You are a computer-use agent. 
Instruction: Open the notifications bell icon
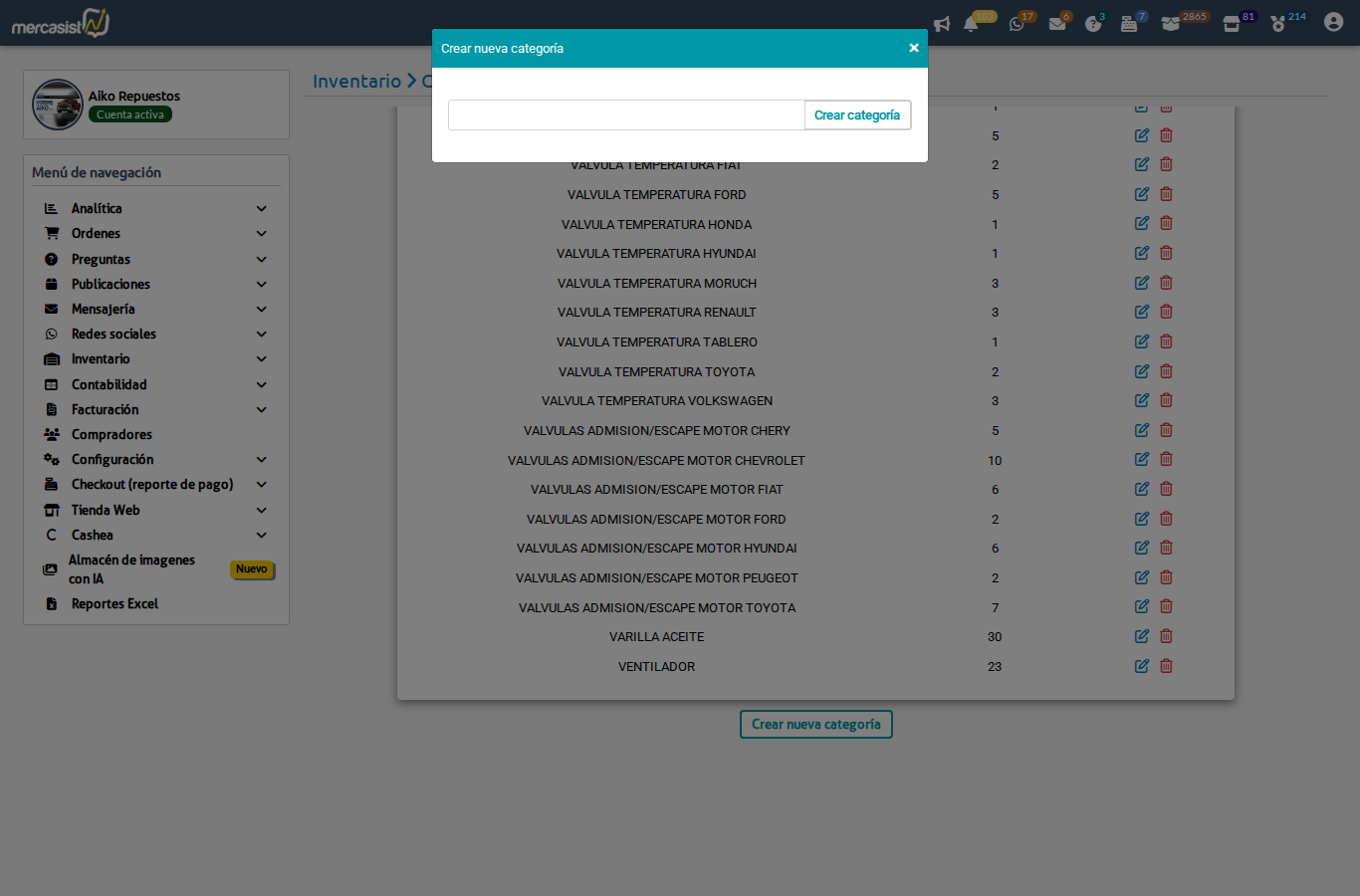click(x=971, y=24)
